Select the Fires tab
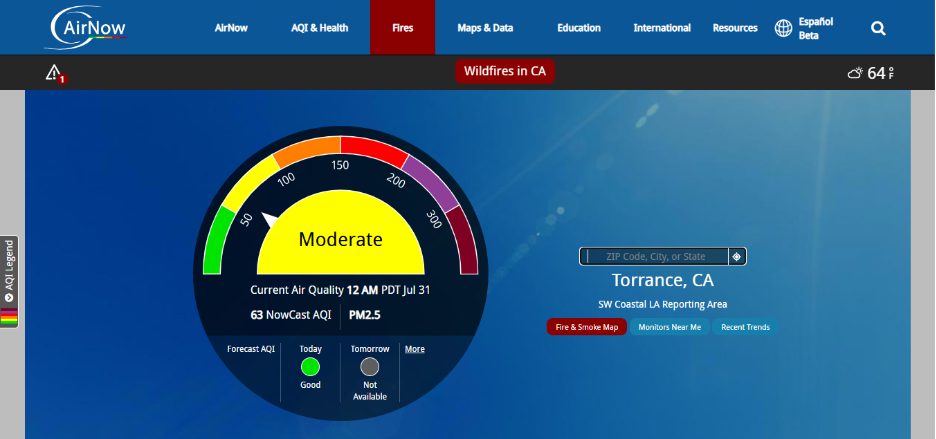 coord(402,28)
